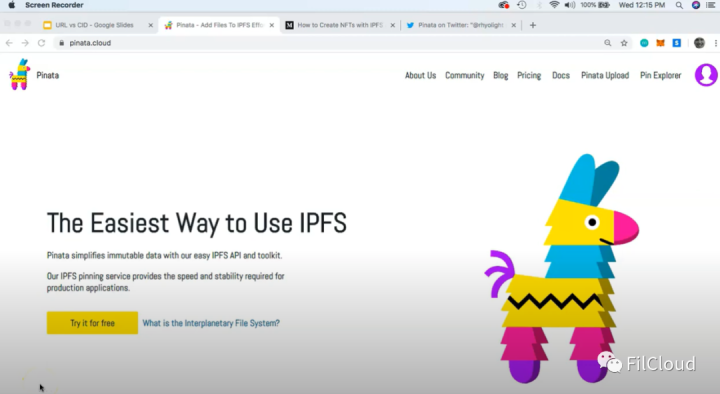Image resolution: width=720 pixels, height=394 pixels.
Task: Click the lock icon in address bar
Action: [x=62, y=43]
